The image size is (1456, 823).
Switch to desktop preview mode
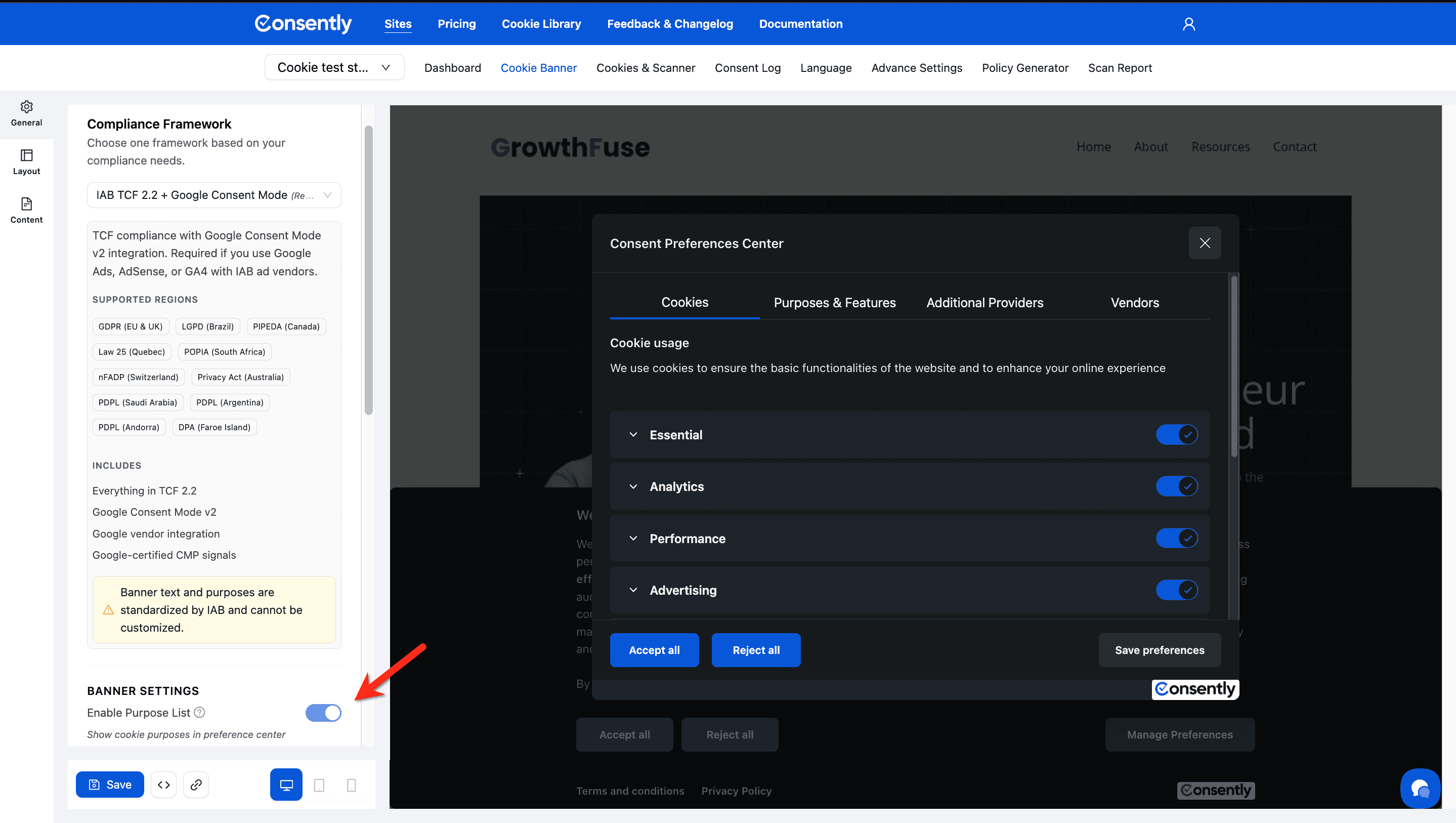pyautogui.click(x=286, y=785)
